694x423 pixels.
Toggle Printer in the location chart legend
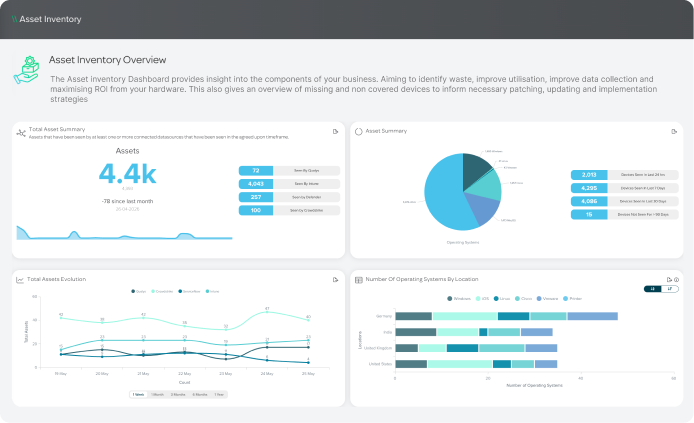(x=572, y=299)
